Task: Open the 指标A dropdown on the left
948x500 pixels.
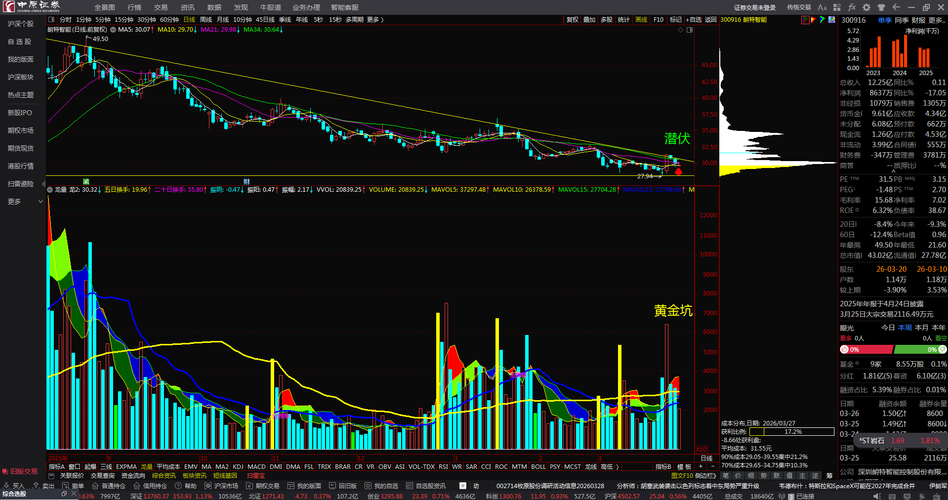Action: [56, 467]
